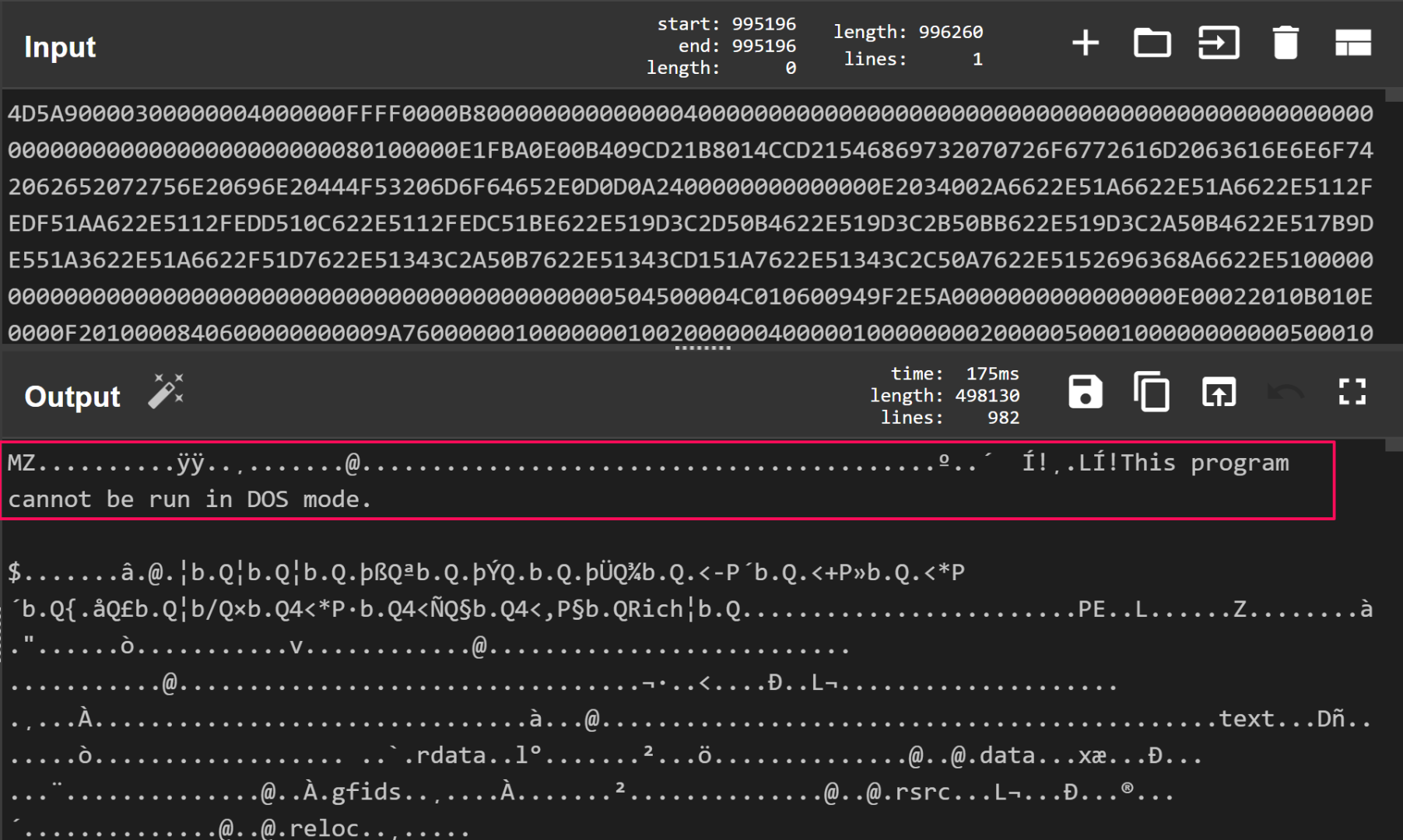Click the output time and length statistics
The image size is (1403, 840).
[945, 395]
